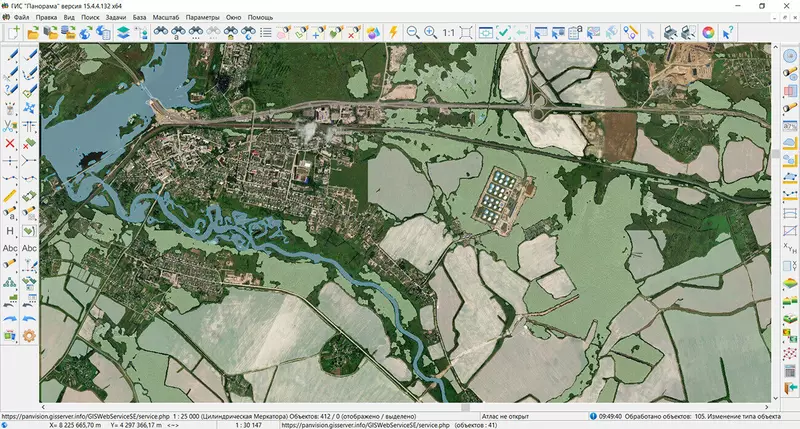Click the globe with refresh arrows icon

[x=85, y=32]
